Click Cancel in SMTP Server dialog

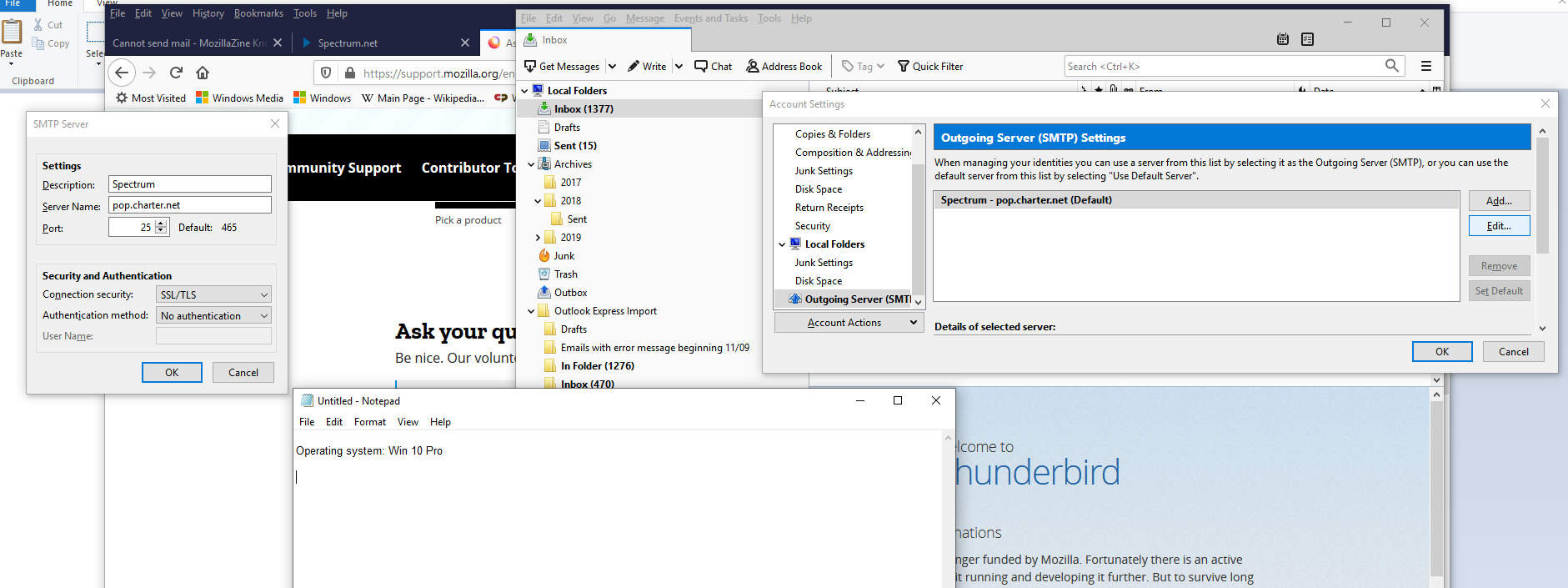pos(243,373)
